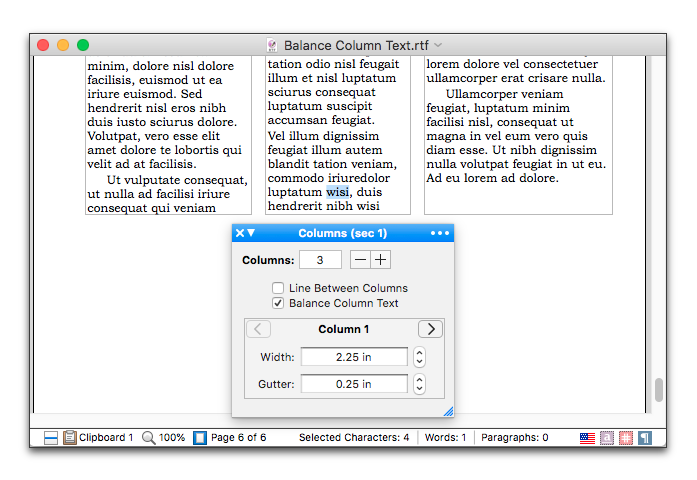Uncheck Balance Column Text

pos(278,303)
